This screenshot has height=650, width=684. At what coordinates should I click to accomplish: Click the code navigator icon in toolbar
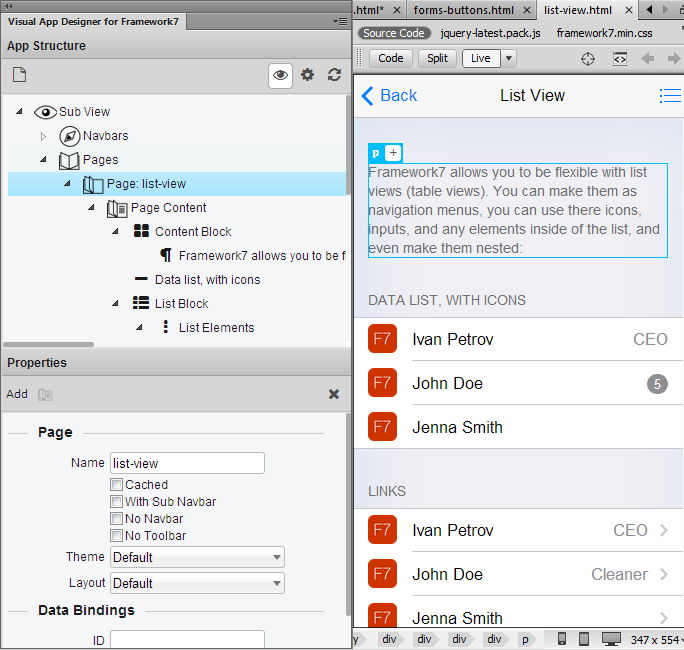[x=620, y=59]
